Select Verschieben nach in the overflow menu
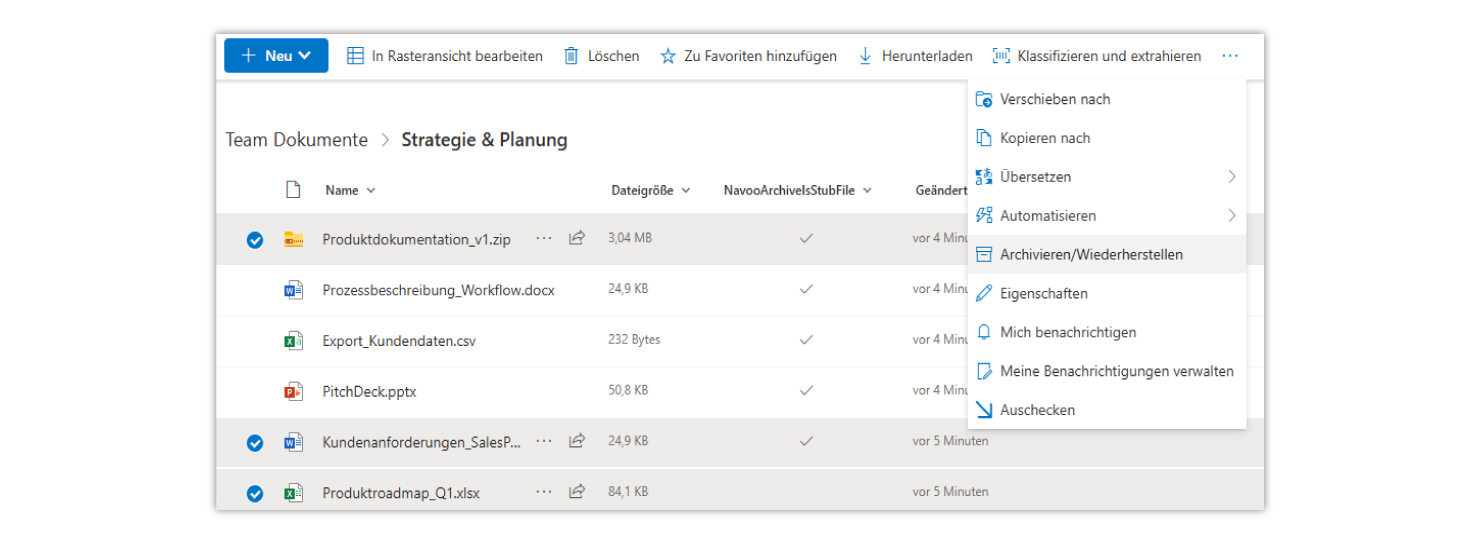1480x544 pixels. click(1054, 99)
